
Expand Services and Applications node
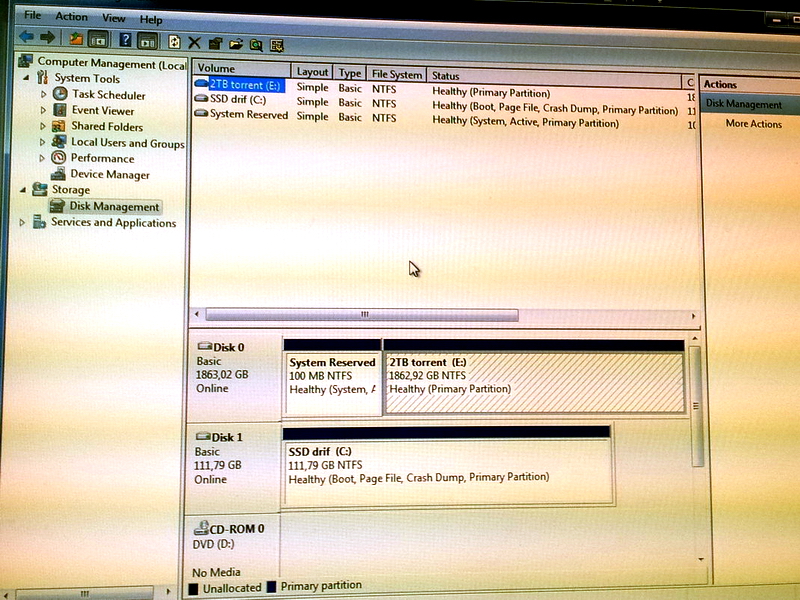24,223
